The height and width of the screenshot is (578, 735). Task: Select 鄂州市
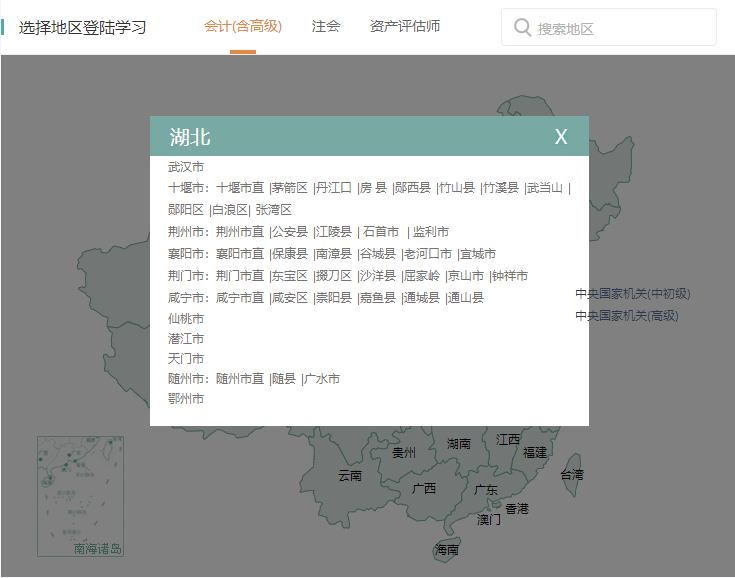coord(186,399)
